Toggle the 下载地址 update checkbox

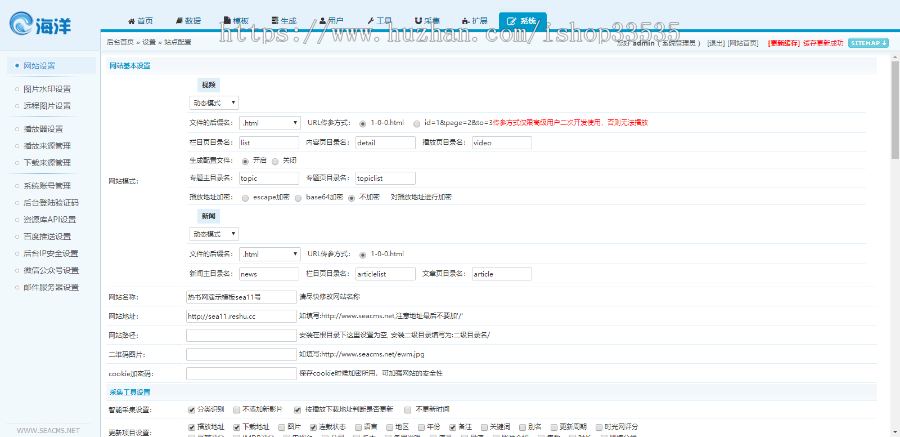point(236,427)
